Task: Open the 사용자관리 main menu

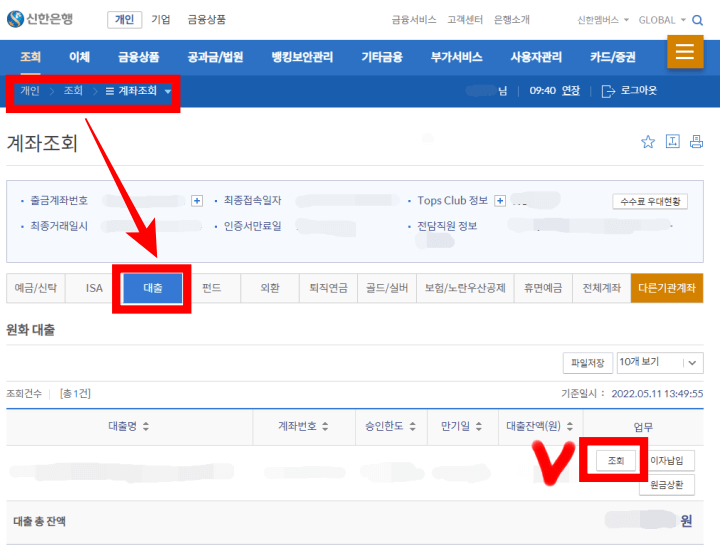Action: [x=536, y=57]
